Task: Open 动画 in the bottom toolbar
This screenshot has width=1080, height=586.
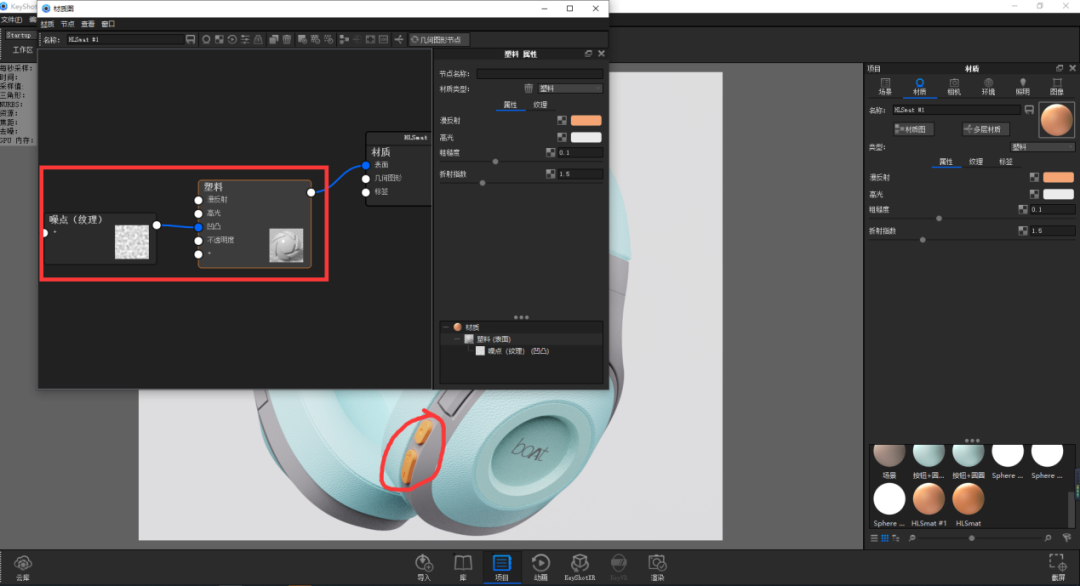Action: pos(541,568)
